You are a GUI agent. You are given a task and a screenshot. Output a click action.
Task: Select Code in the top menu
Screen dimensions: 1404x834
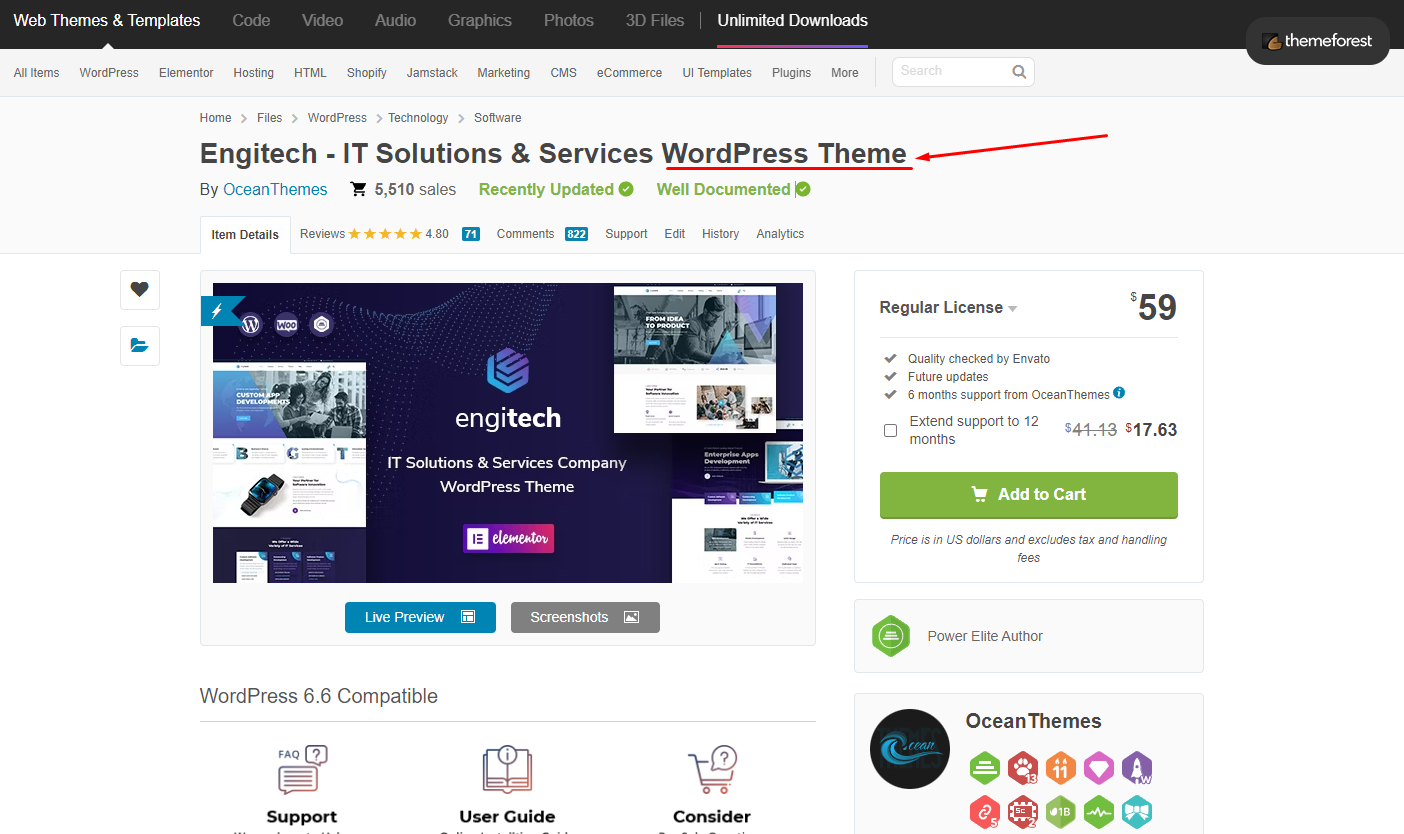pos(251,20)
